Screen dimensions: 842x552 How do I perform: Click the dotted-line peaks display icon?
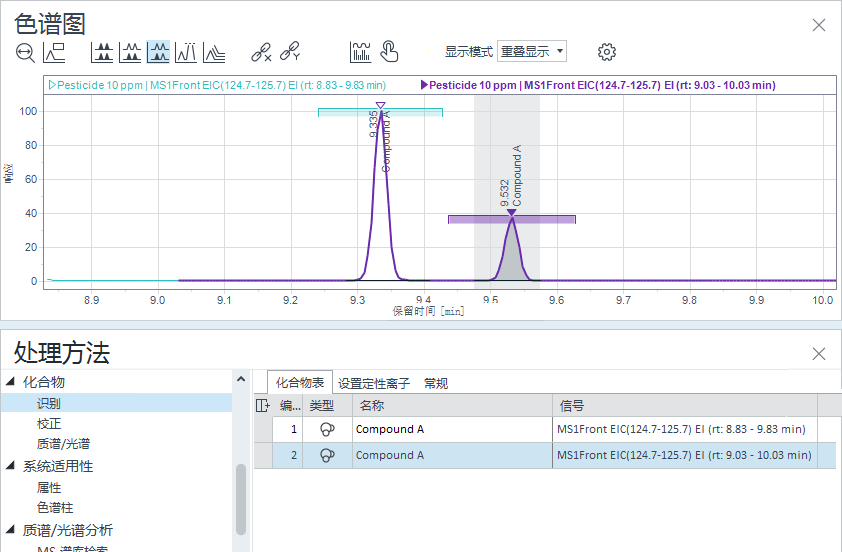point(186,53)
